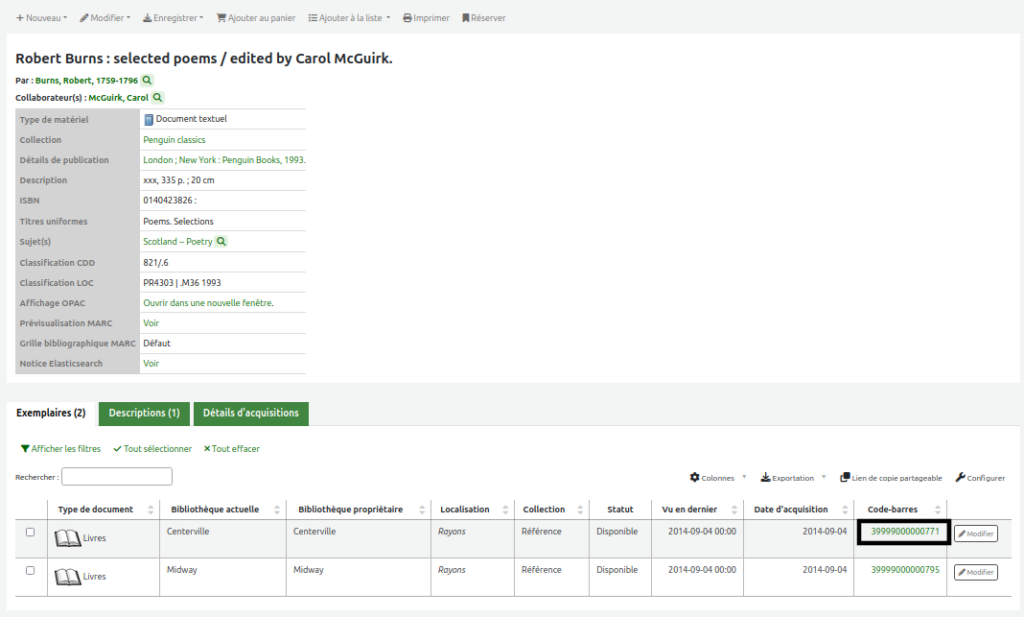Check the Centerville item row checkbox
The height and width of the screenshot is (617, 1024).
[30, 532]
